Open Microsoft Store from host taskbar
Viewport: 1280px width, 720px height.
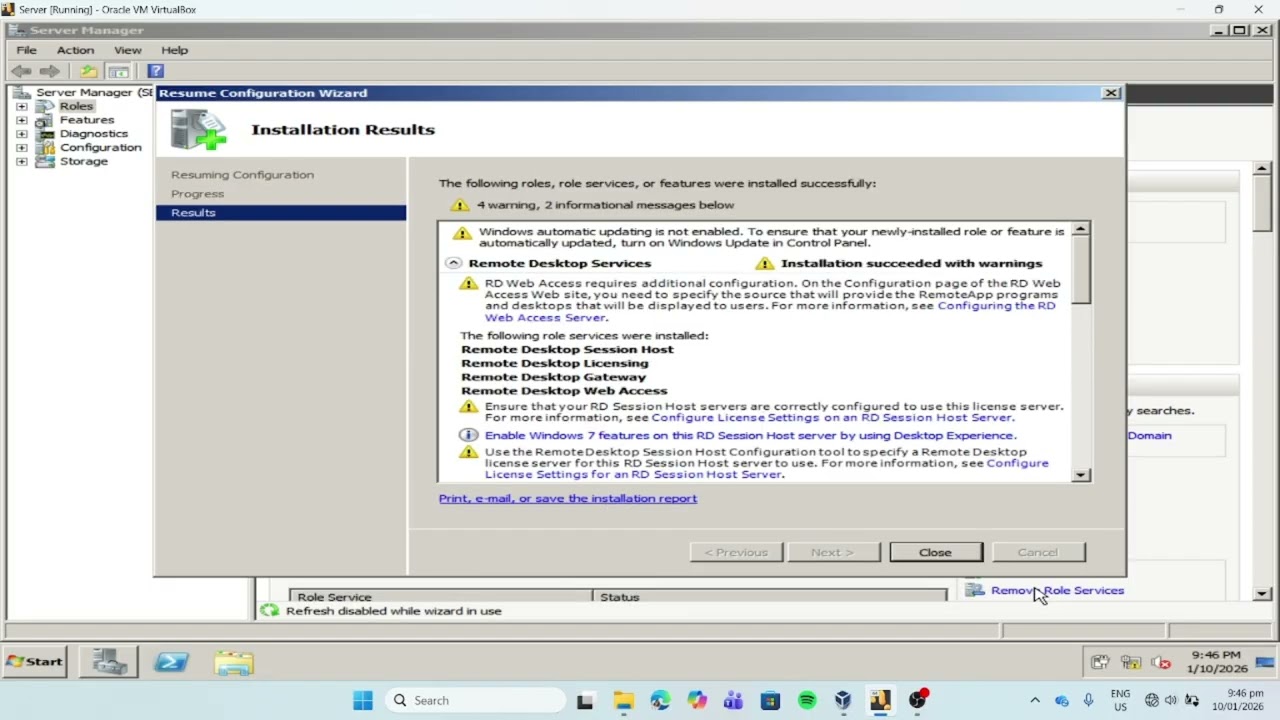tap(770, 700)
